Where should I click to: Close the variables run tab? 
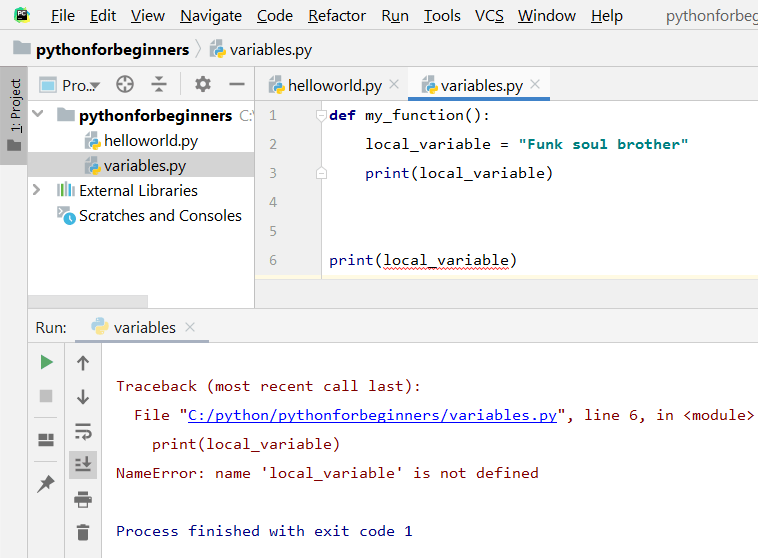tap(190, 327)
